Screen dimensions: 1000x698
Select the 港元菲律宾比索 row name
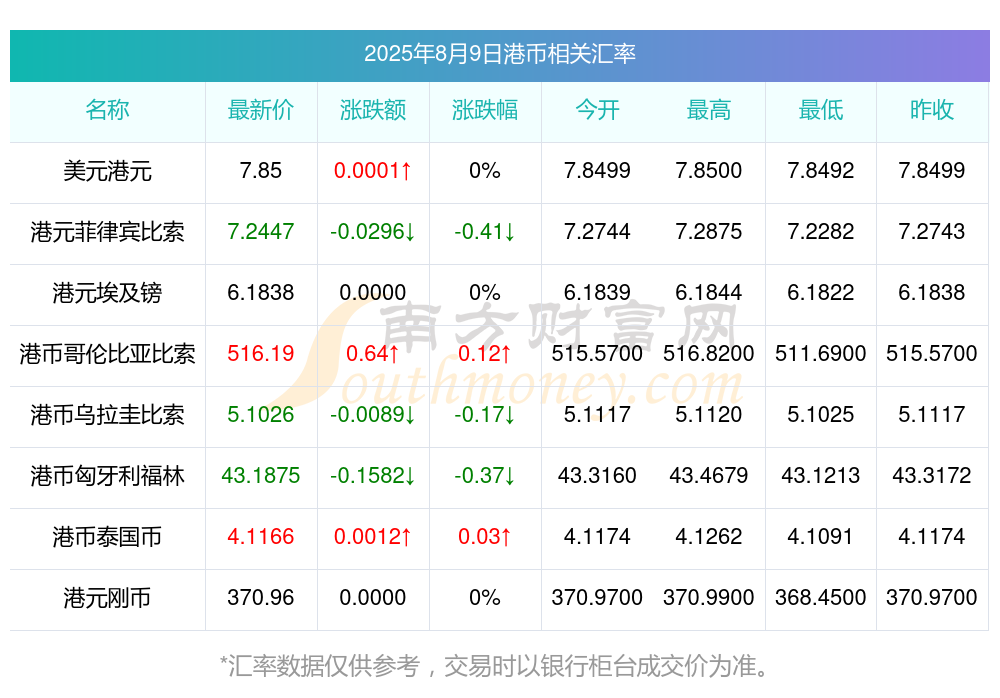pyautogui.click(x=107, y=232)
